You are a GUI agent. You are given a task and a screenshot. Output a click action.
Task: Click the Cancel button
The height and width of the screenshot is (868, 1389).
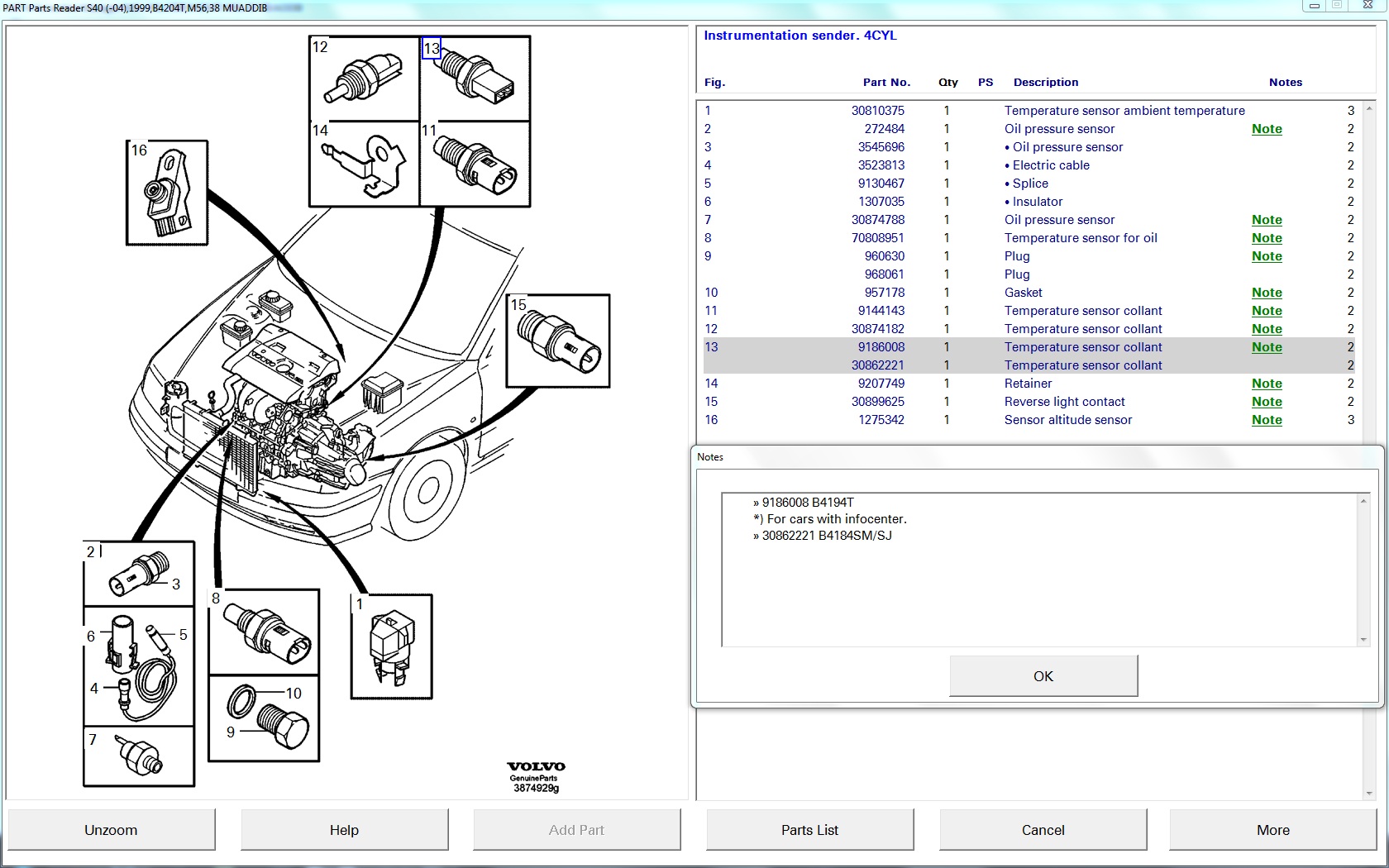pyautogui.click(x=1043, y=829)
